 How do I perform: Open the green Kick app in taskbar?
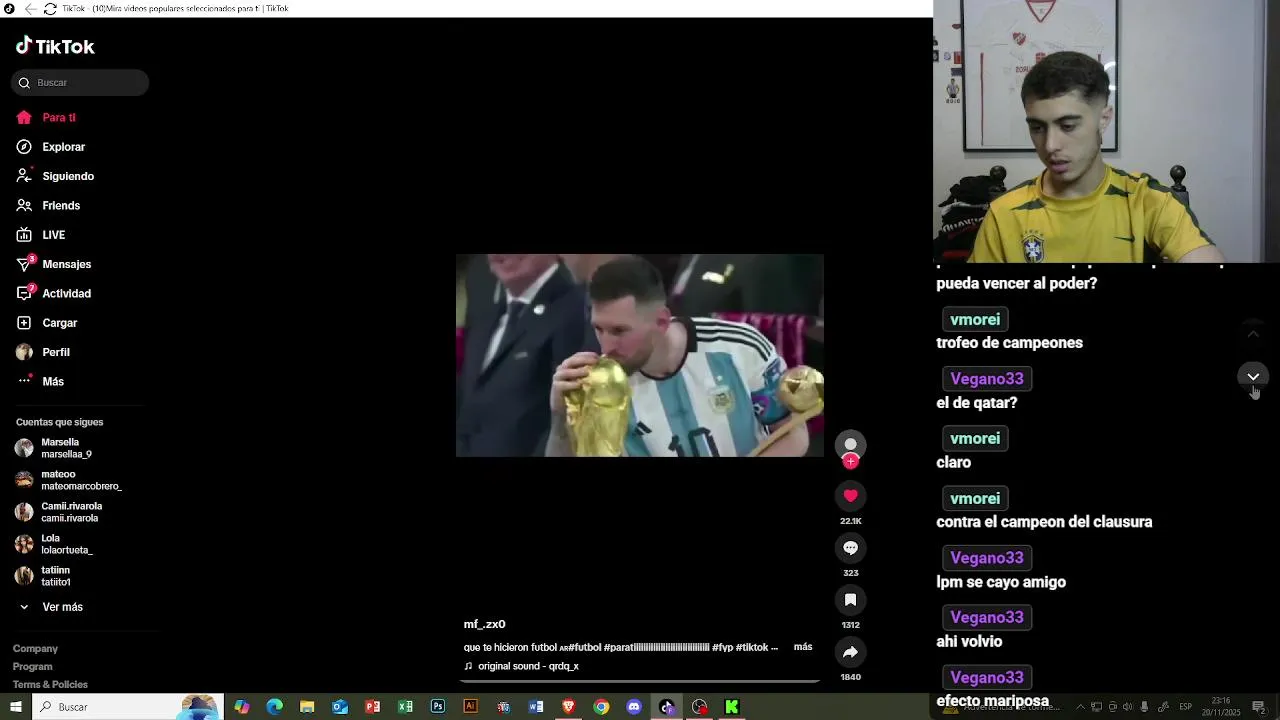(732, 707)
